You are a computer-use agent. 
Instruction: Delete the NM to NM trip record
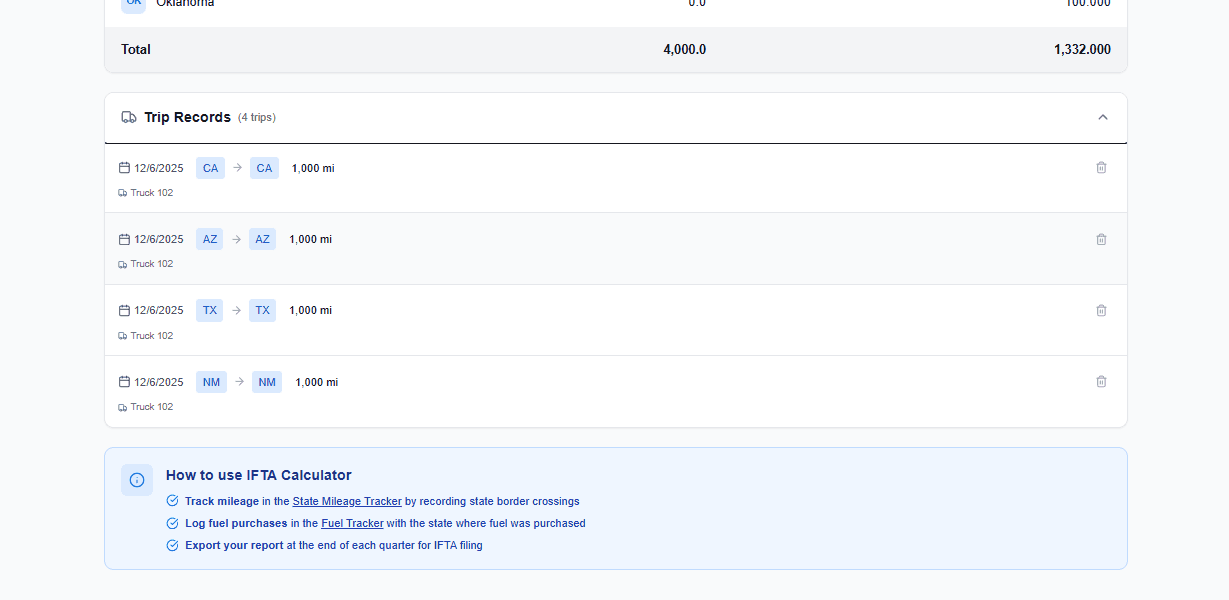1101,381
